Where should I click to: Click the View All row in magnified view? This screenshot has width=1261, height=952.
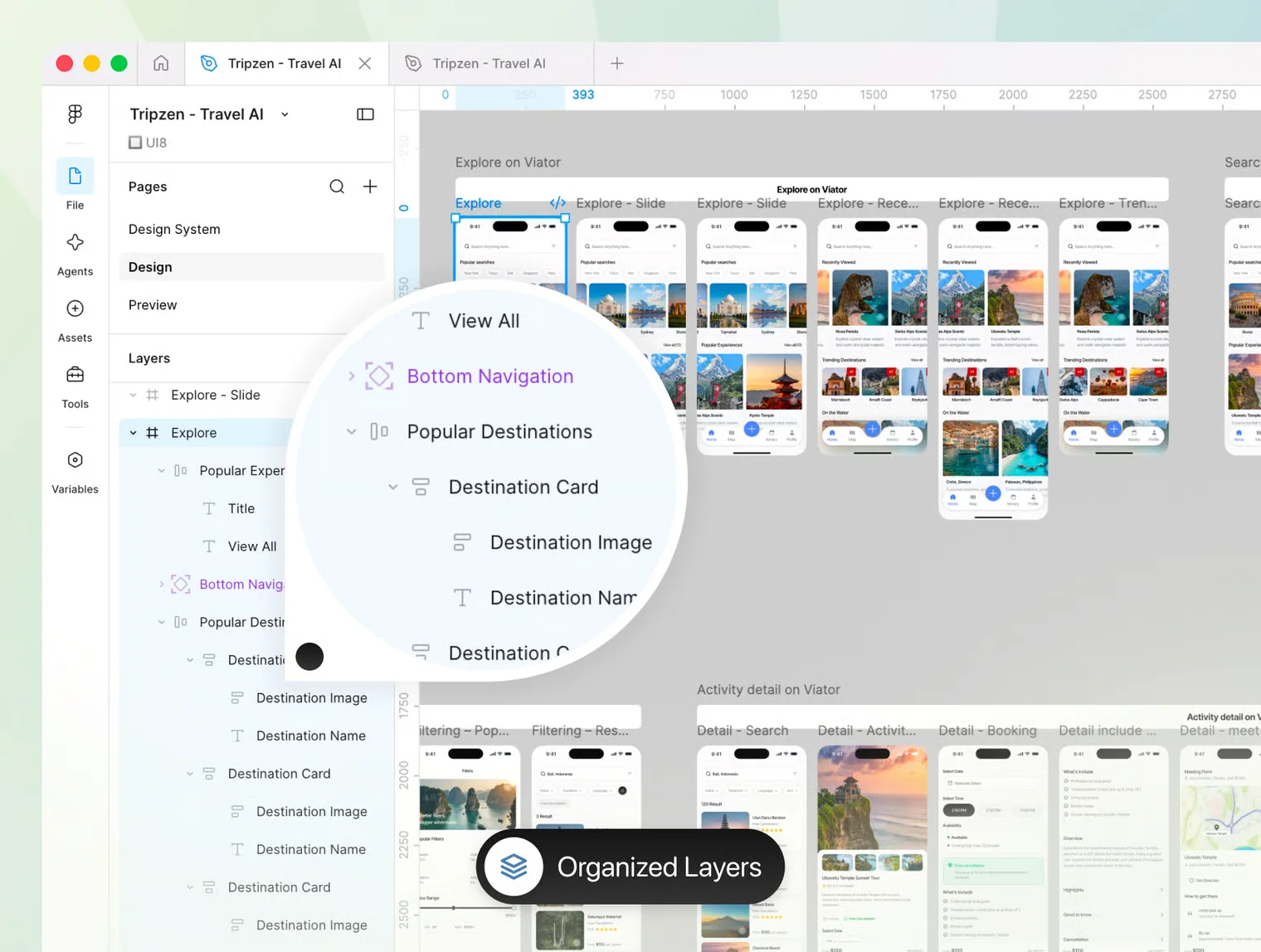pos(484,321)
